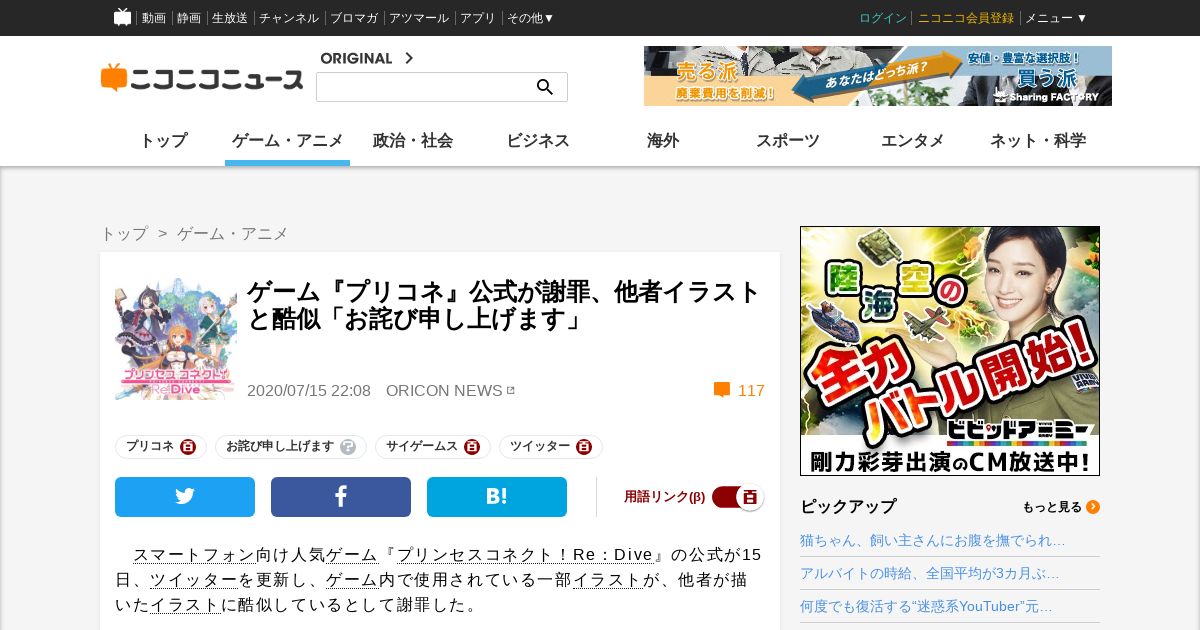Click the ニコニコ会員登録 link
This screenshot has width=1200, height=630.
[966, 18]
